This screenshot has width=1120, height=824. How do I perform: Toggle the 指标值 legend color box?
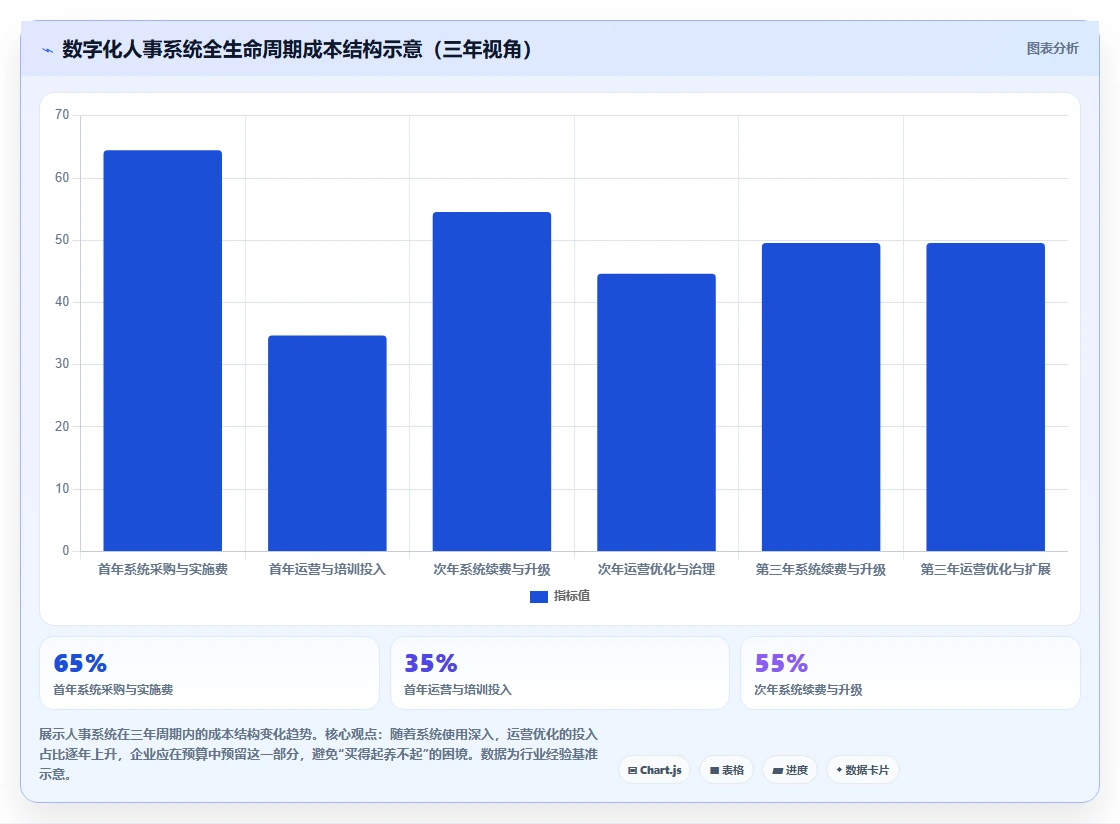(539, 596)
